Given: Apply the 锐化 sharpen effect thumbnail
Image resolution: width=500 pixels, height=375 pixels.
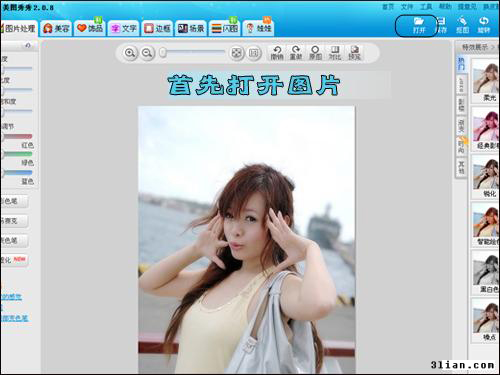Looking at the screenshot, I should click(485, 177).
